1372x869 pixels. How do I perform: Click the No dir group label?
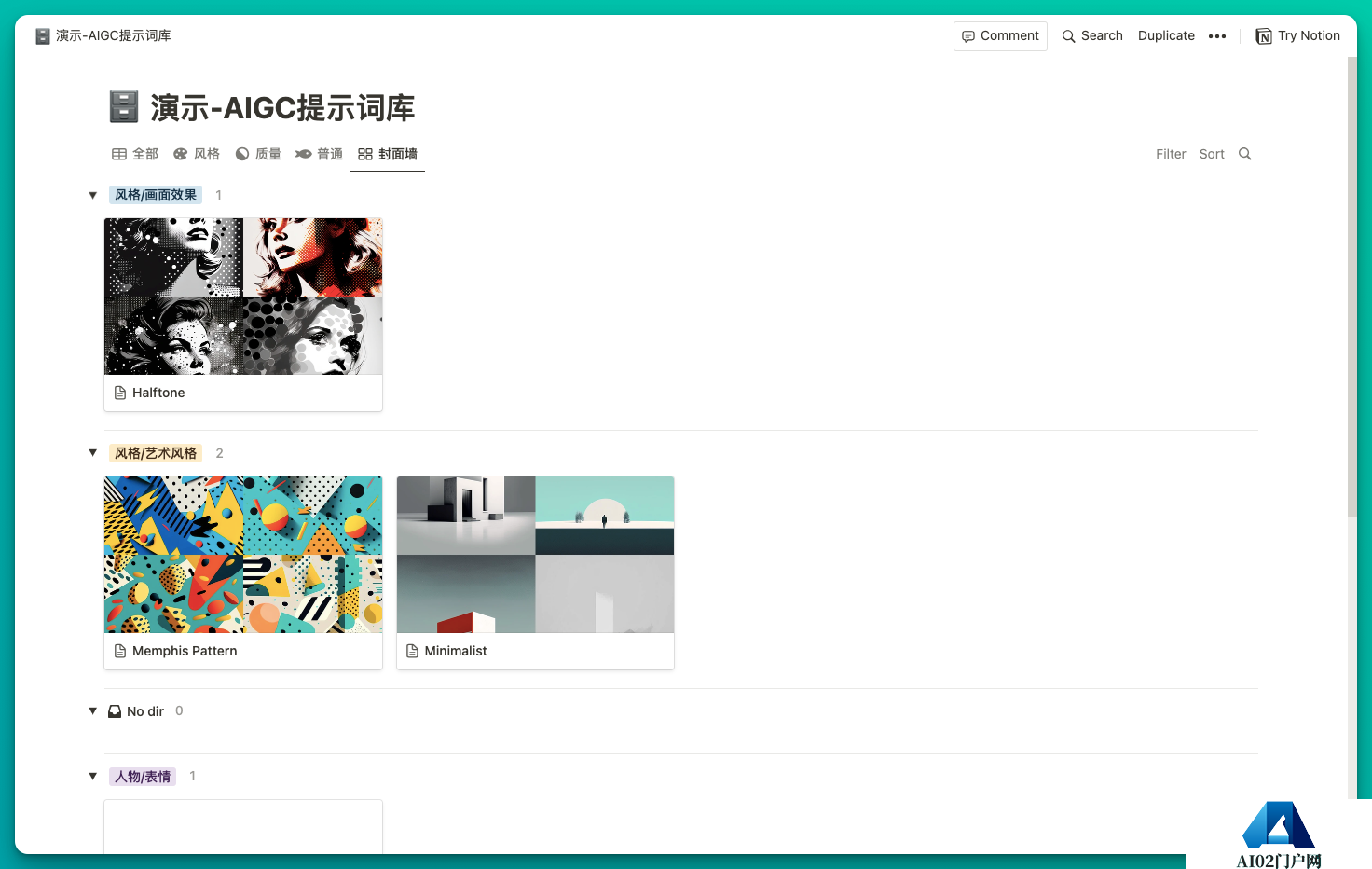tap(145, 711)
